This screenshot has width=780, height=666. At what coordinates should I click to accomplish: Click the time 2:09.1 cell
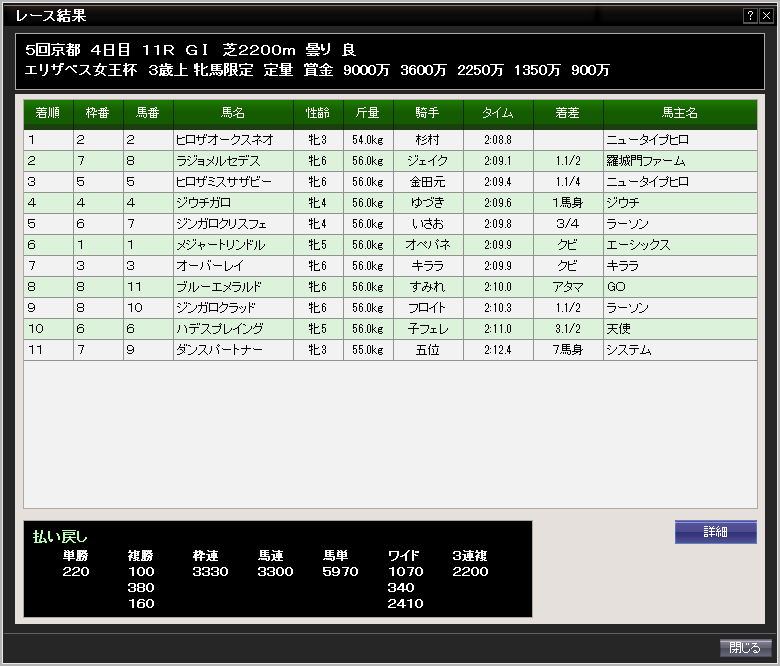pos(498,161)
